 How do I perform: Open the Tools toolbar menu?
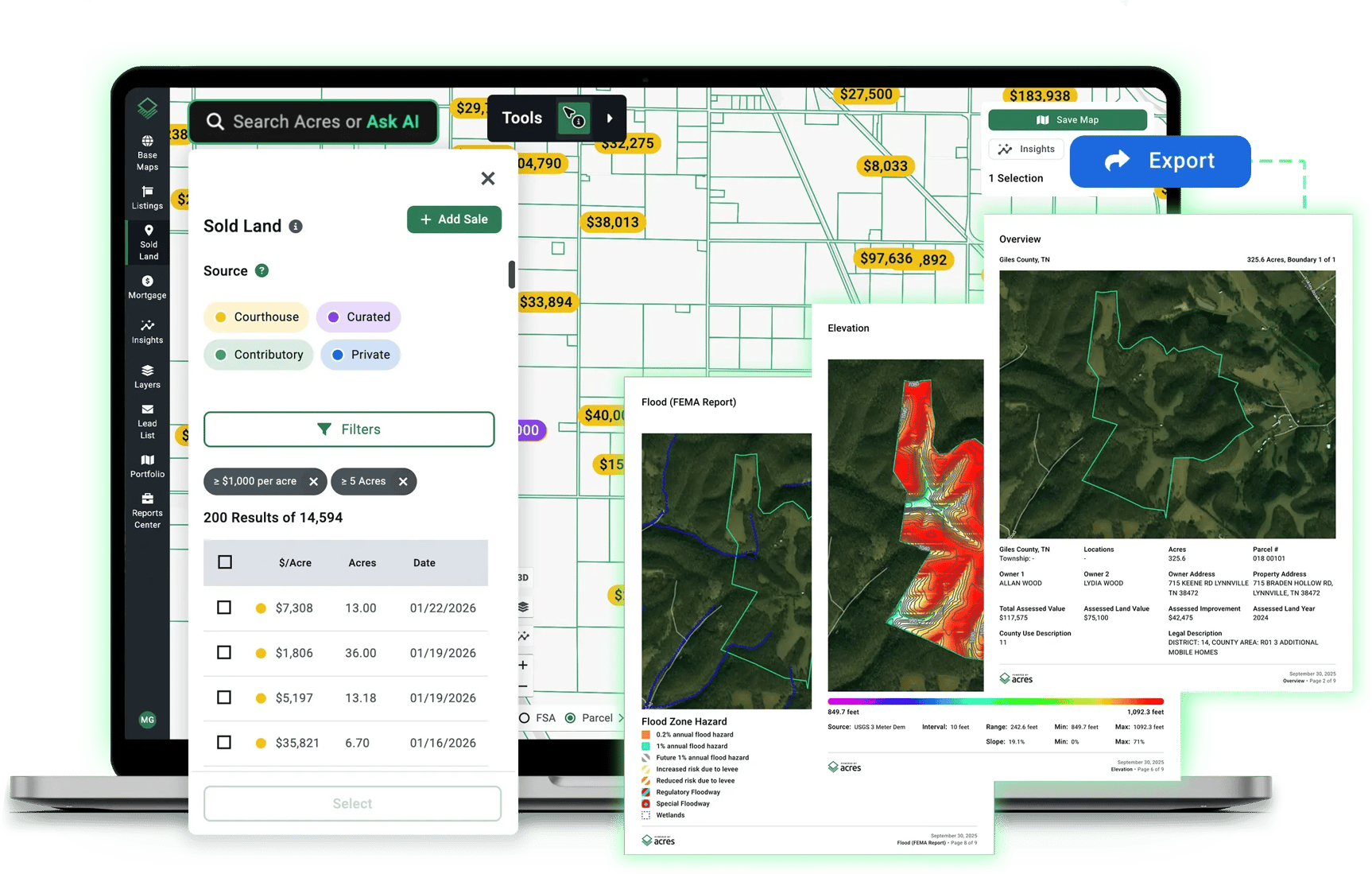522,118
